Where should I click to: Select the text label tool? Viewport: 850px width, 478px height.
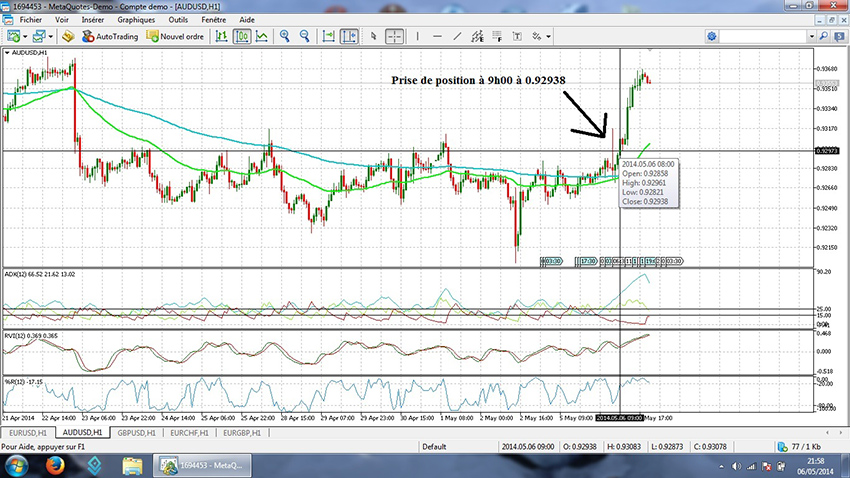tap(517, 36)
